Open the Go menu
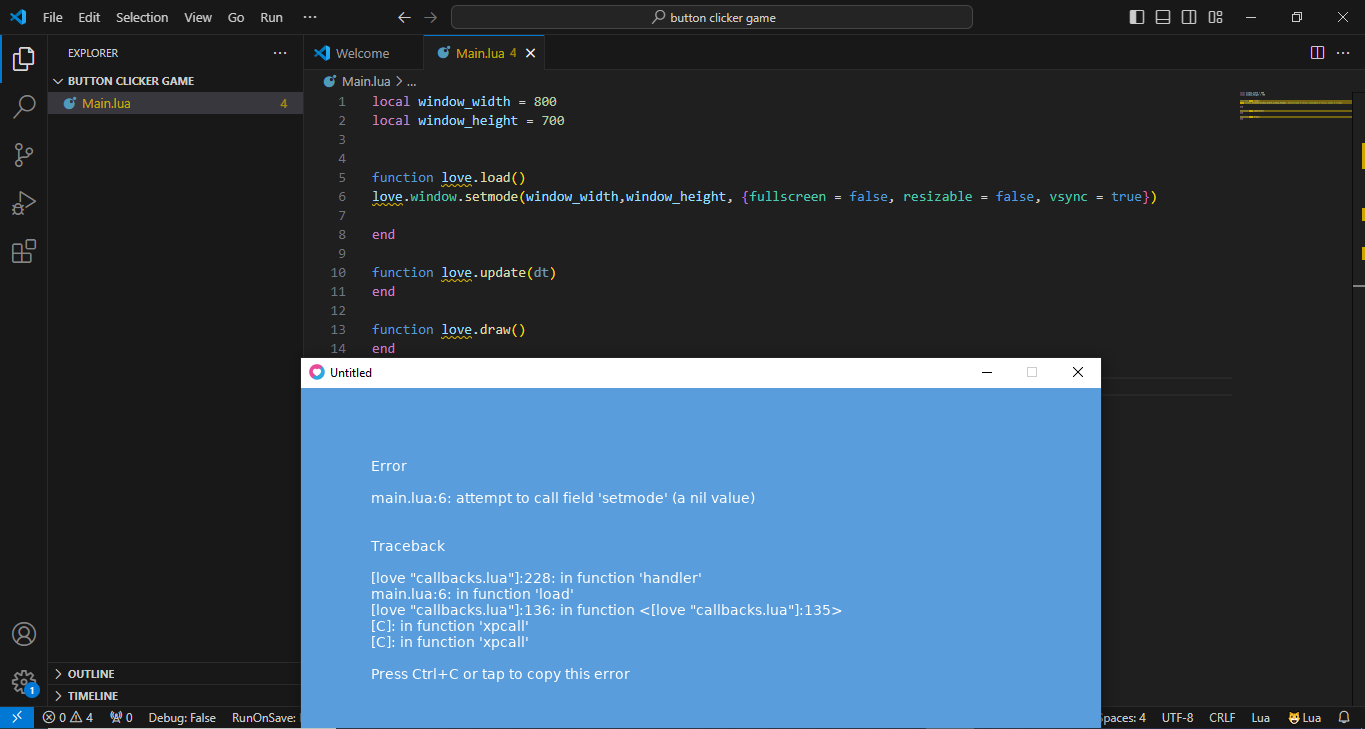The image size is (1365, 729). tap(236, 17)
